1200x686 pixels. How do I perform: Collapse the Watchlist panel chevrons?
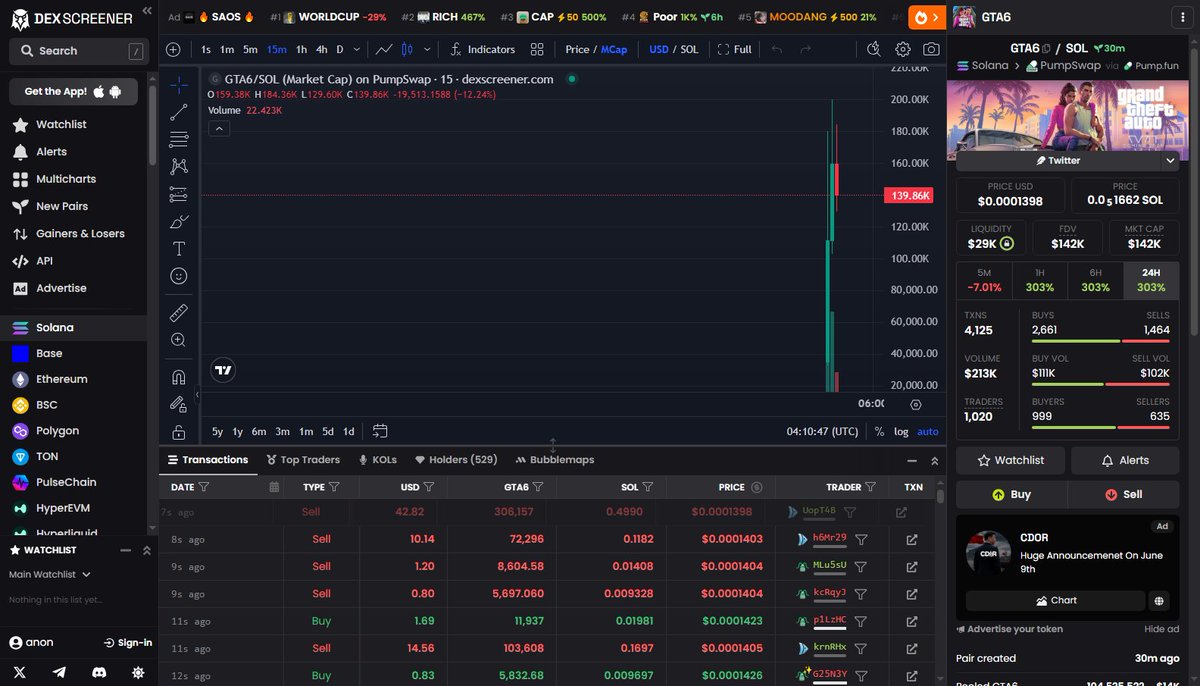(x=147, y=550)
